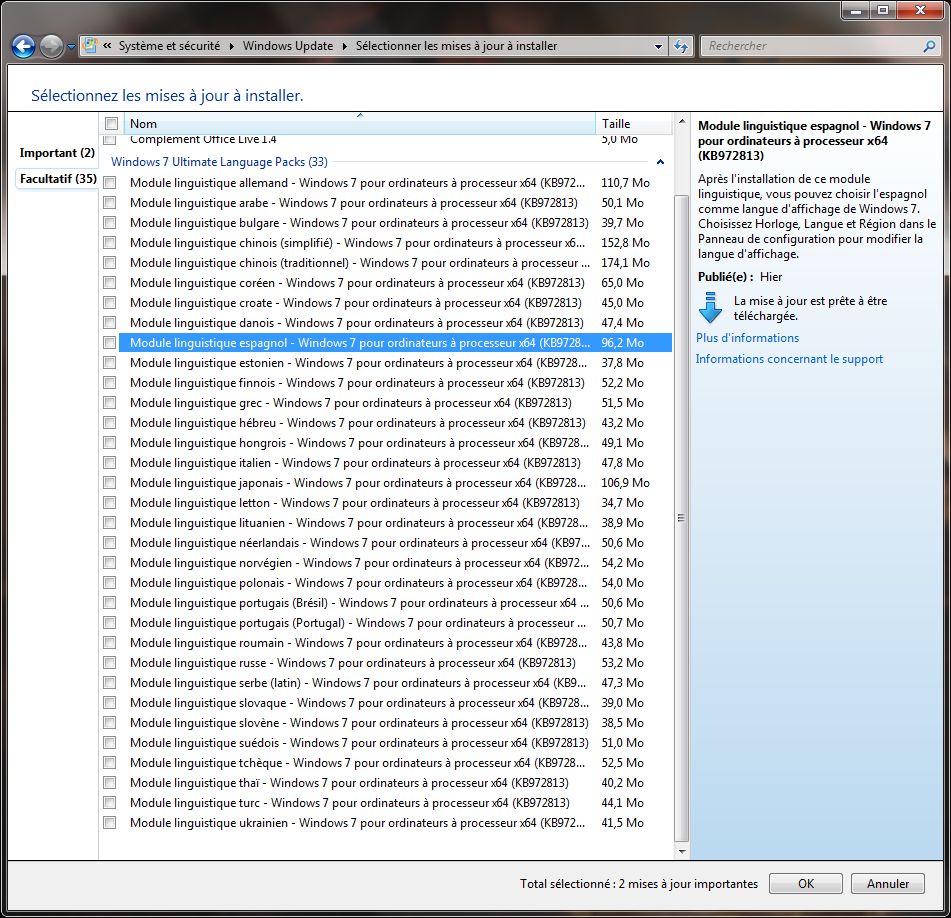Toggle the select-all checkbox in header
The width and height of the screenshot is (951, 918).
(x=111, y=124)
